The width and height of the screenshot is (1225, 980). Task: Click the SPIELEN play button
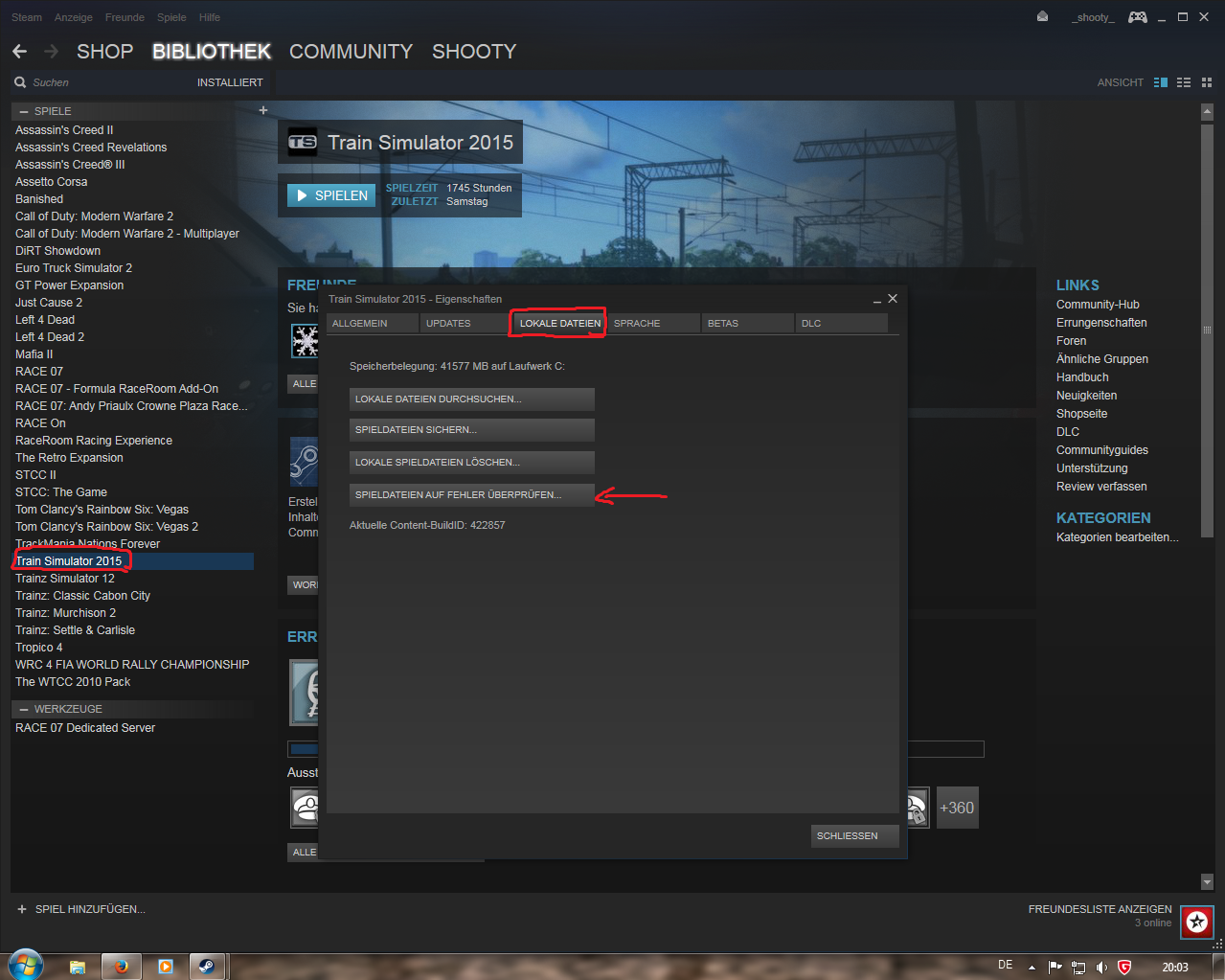click(x=331, y=195)
